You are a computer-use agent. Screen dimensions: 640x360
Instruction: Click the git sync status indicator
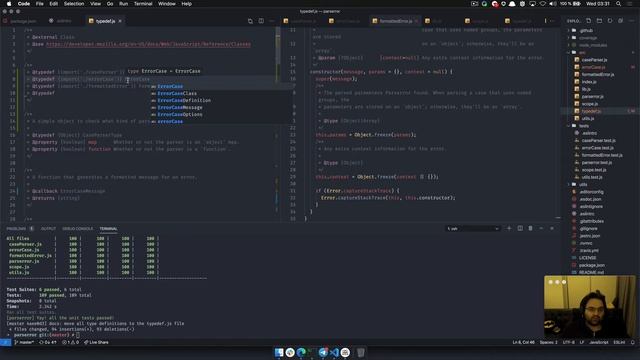[x=48, y=342]
